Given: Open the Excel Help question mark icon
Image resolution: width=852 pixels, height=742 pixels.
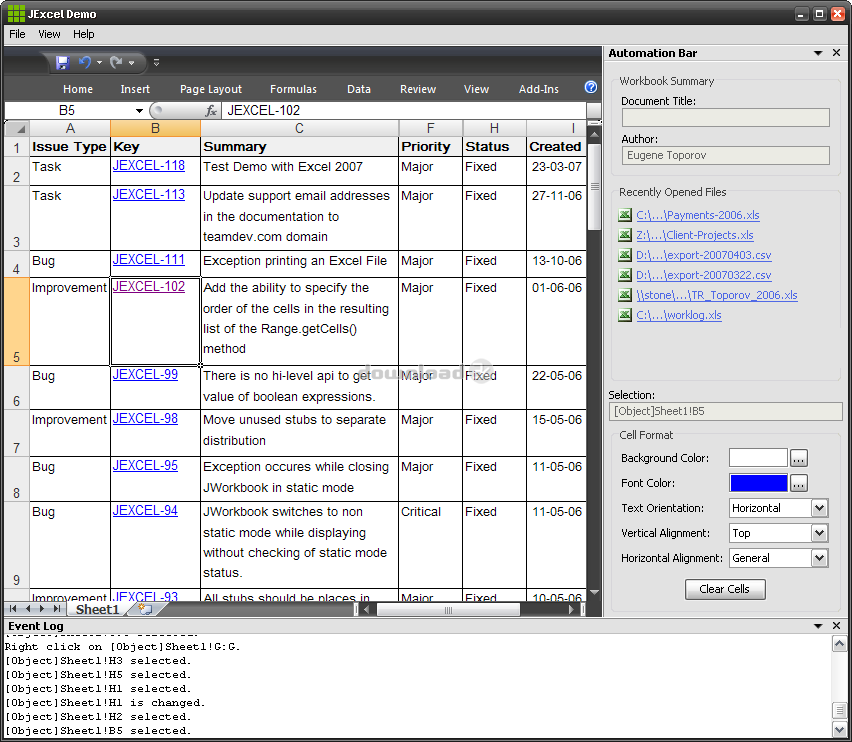Looking at the screenshot, I should click(x=591, y=88).
